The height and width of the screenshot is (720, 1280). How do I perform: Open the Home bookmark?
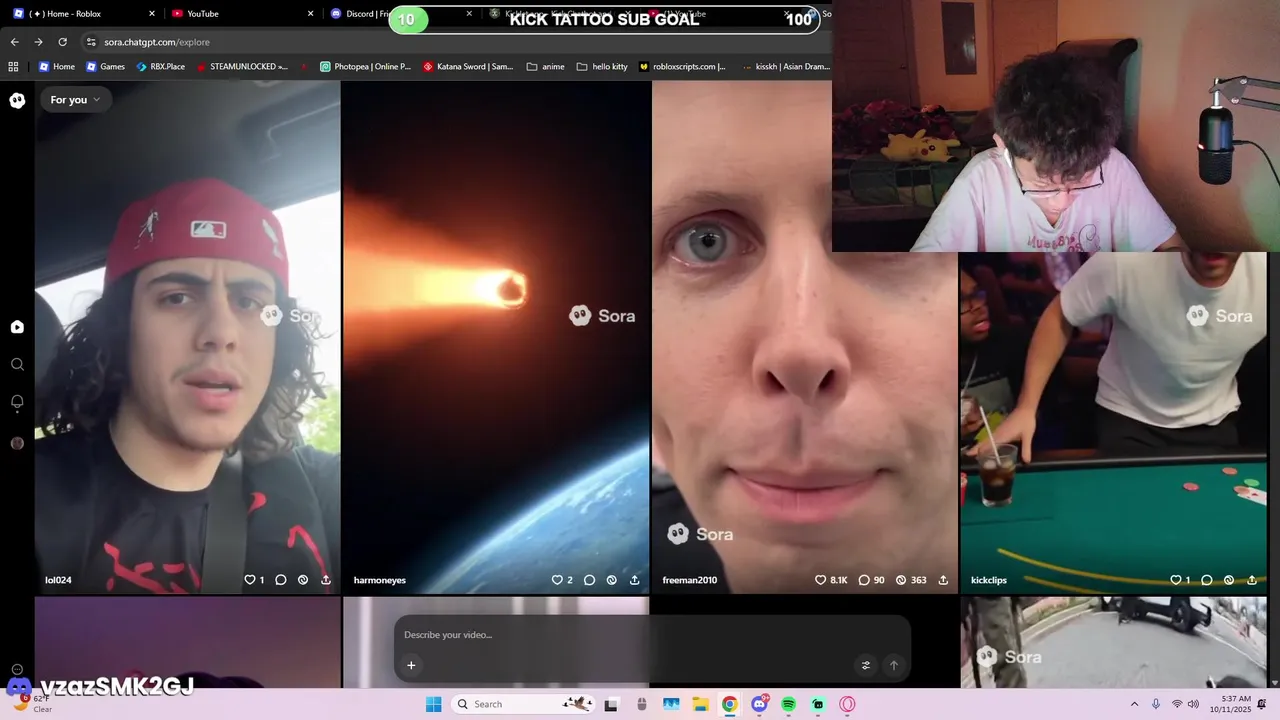click(57, 67)
